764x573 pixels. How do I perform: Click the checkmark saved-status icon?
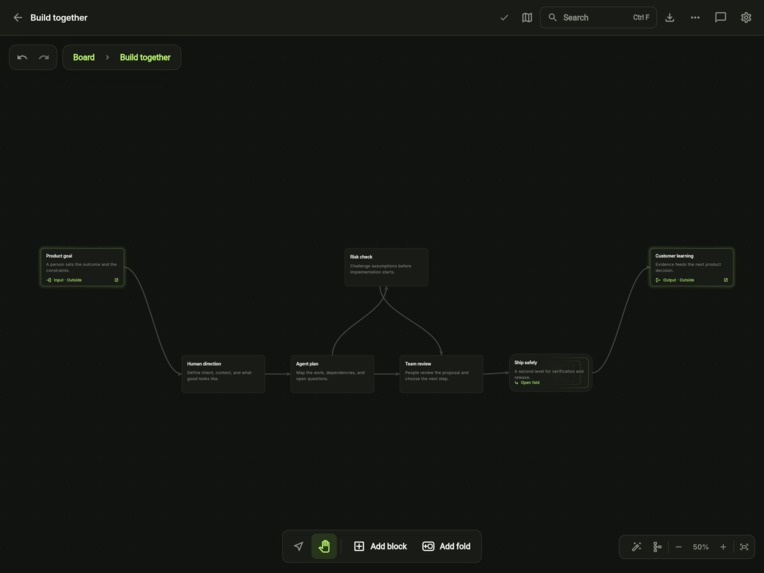(504, 18)
